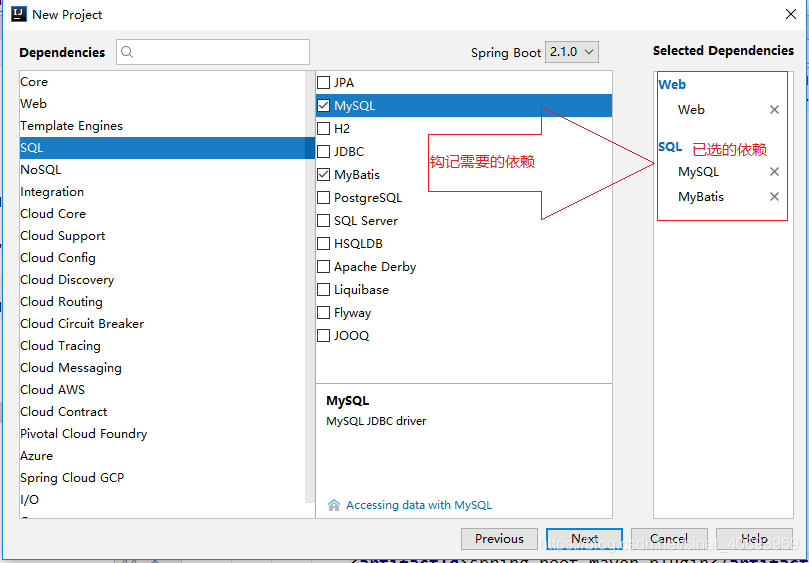Open Pivotal Cloud Foundry category
809x563 pixels.
[x=162, y=434]
